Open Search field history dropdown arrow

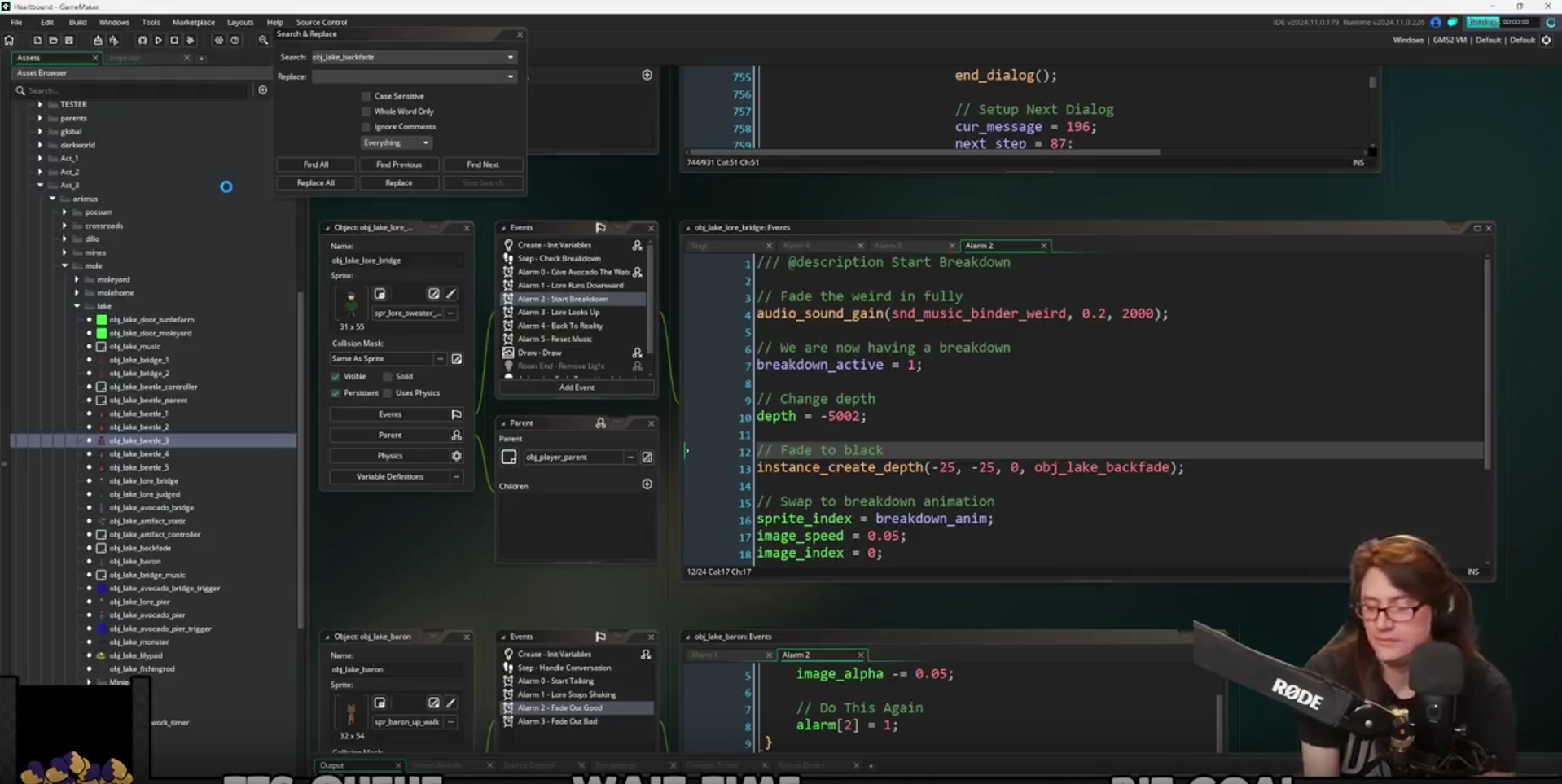pos(511,58)
